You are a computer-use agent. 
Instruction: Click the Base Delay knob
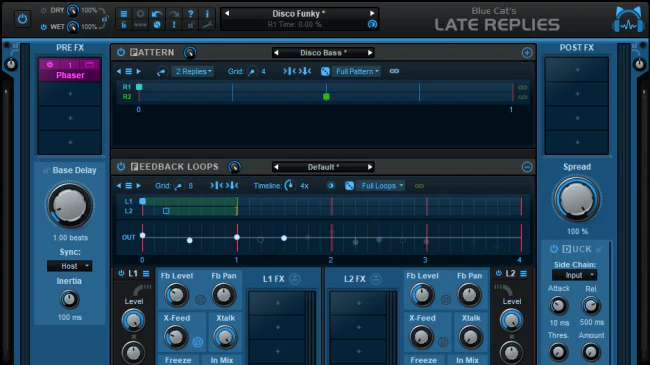(x=70, y=205)
